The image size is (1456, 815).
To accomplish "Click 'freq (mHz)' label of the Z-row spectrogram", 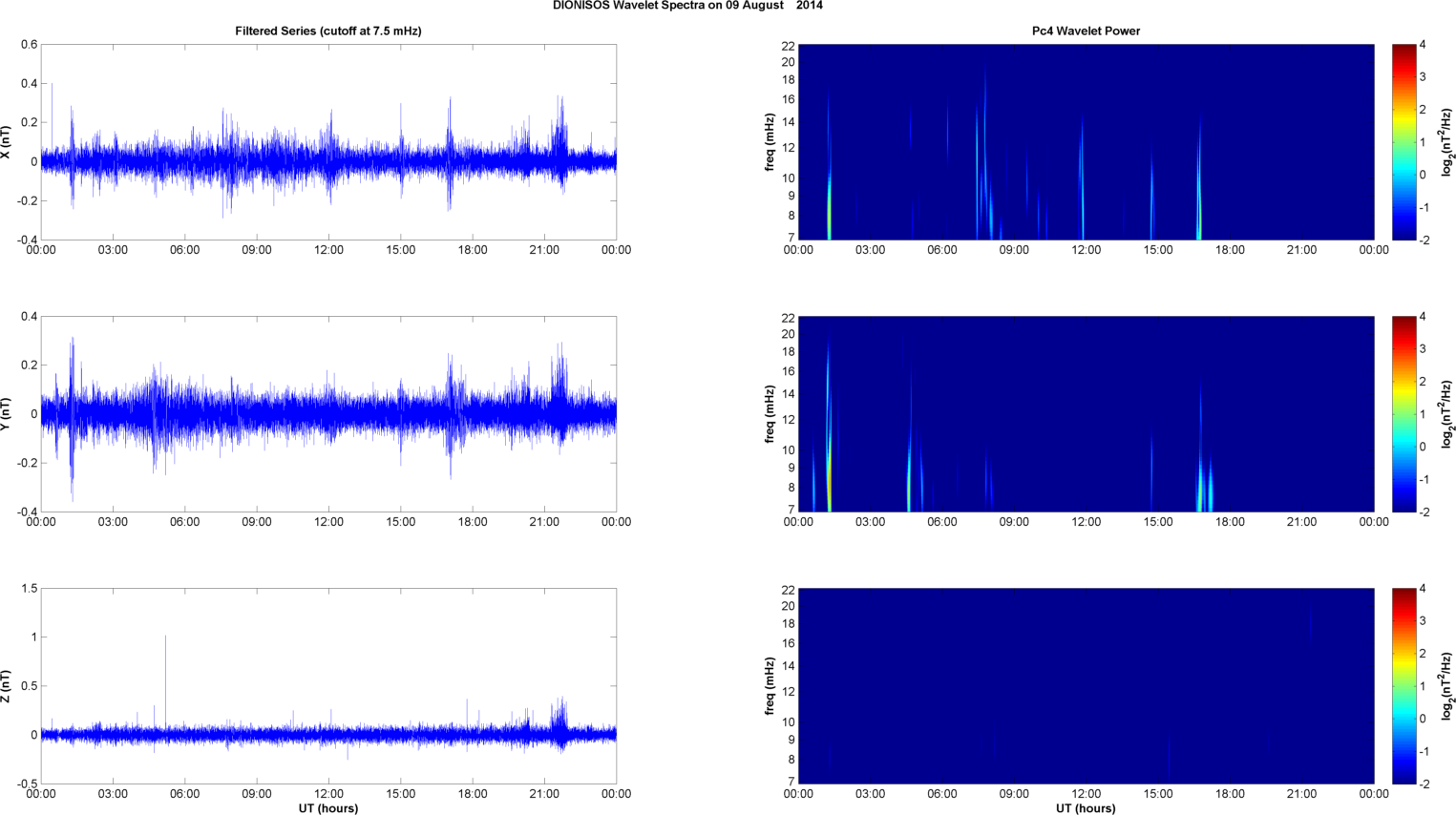I will point(770,686).
